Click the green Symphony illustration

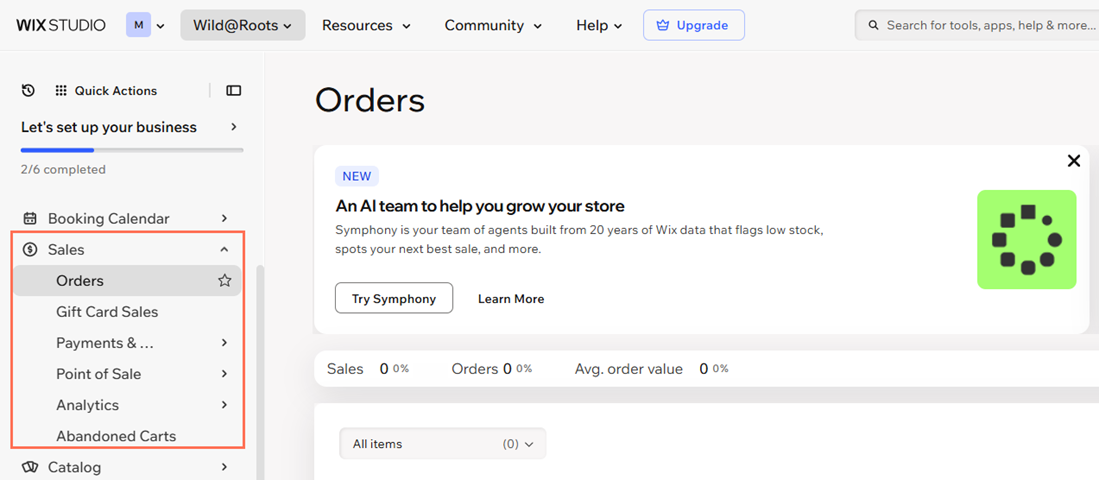tap(1026, 239)
